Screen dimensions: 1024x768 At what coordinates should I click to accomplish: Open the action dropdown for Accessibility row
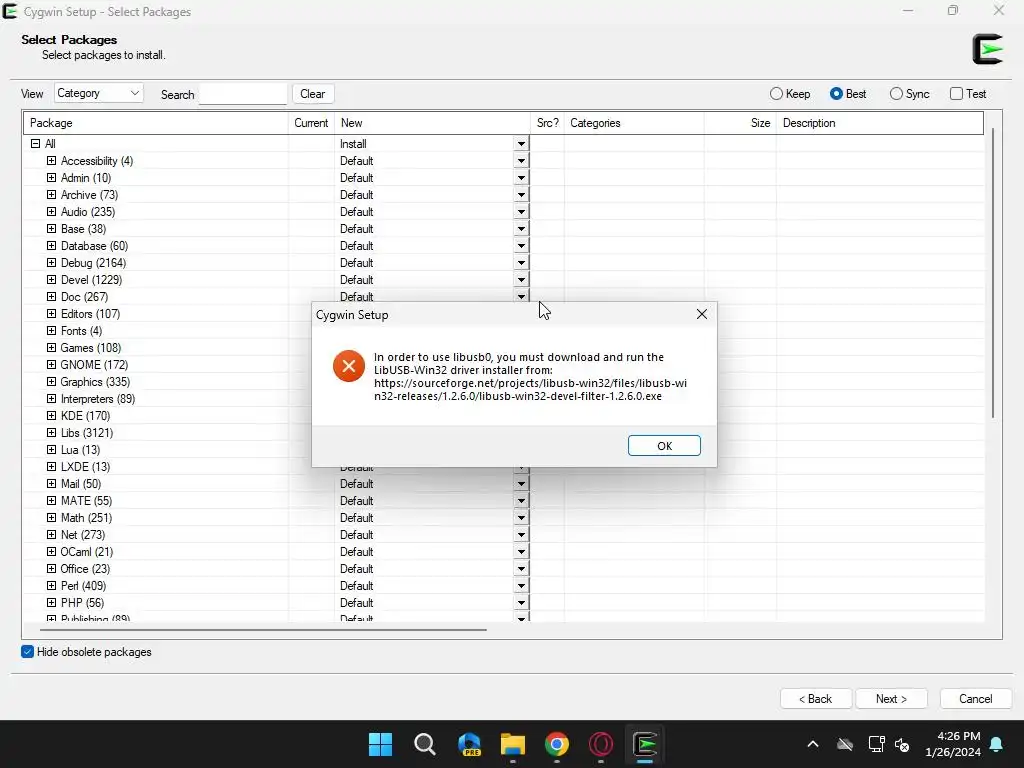point(521,161)
